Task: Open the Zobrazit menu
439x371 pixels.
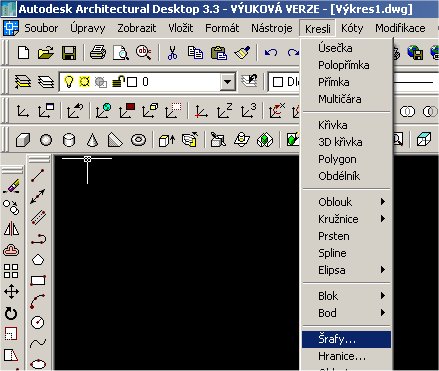Action: pyautogui.click(x=137, y=28)
